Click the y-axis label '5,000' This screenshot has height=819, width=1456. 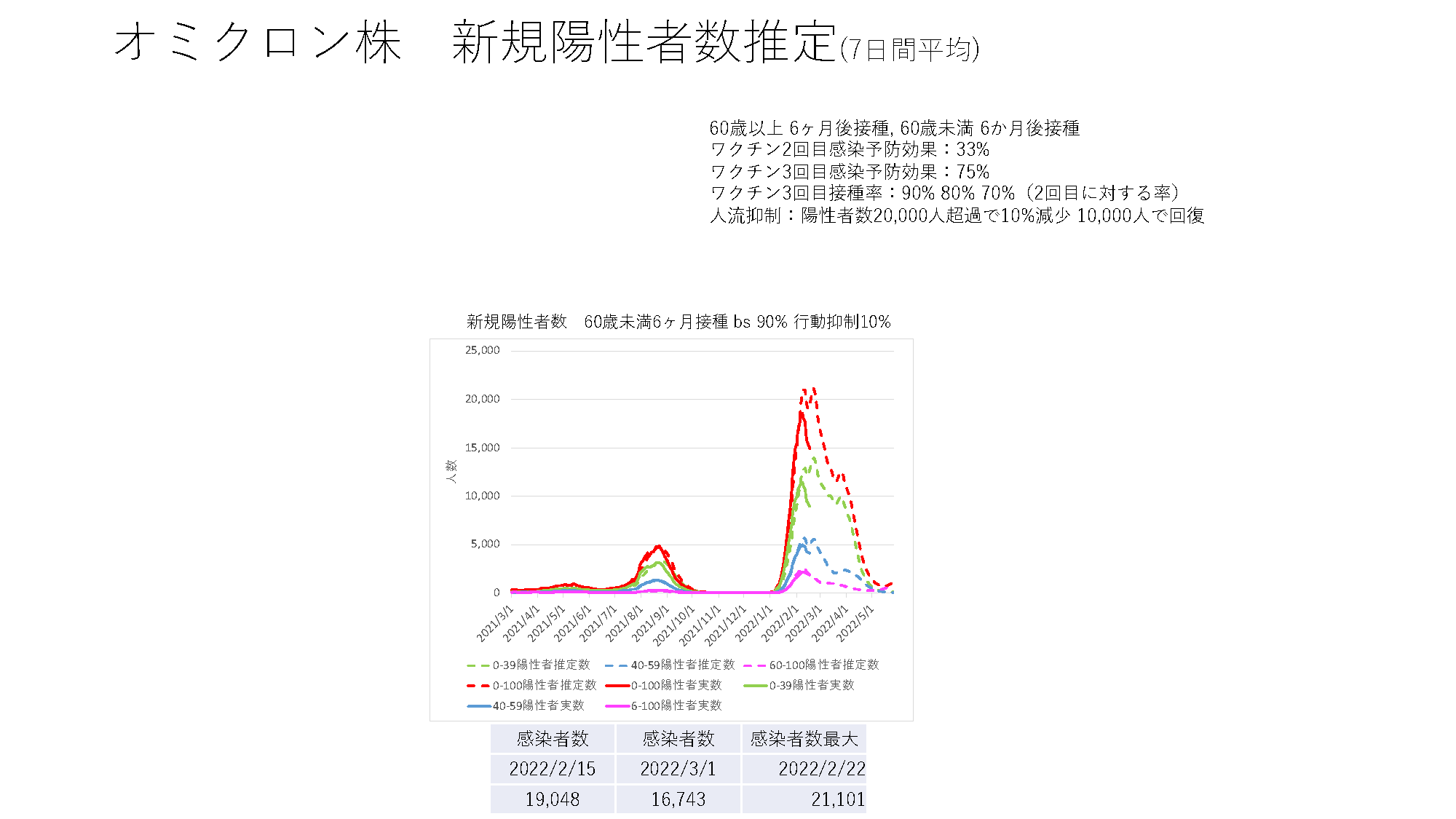[x=486, y=544]
